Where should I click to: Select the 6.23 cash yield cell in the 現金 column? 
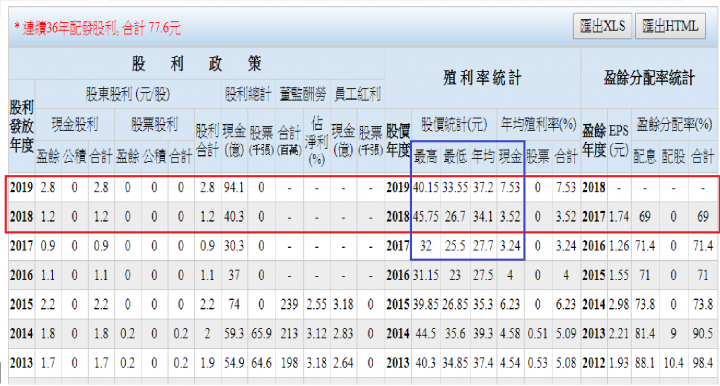(x=510, y=304)
